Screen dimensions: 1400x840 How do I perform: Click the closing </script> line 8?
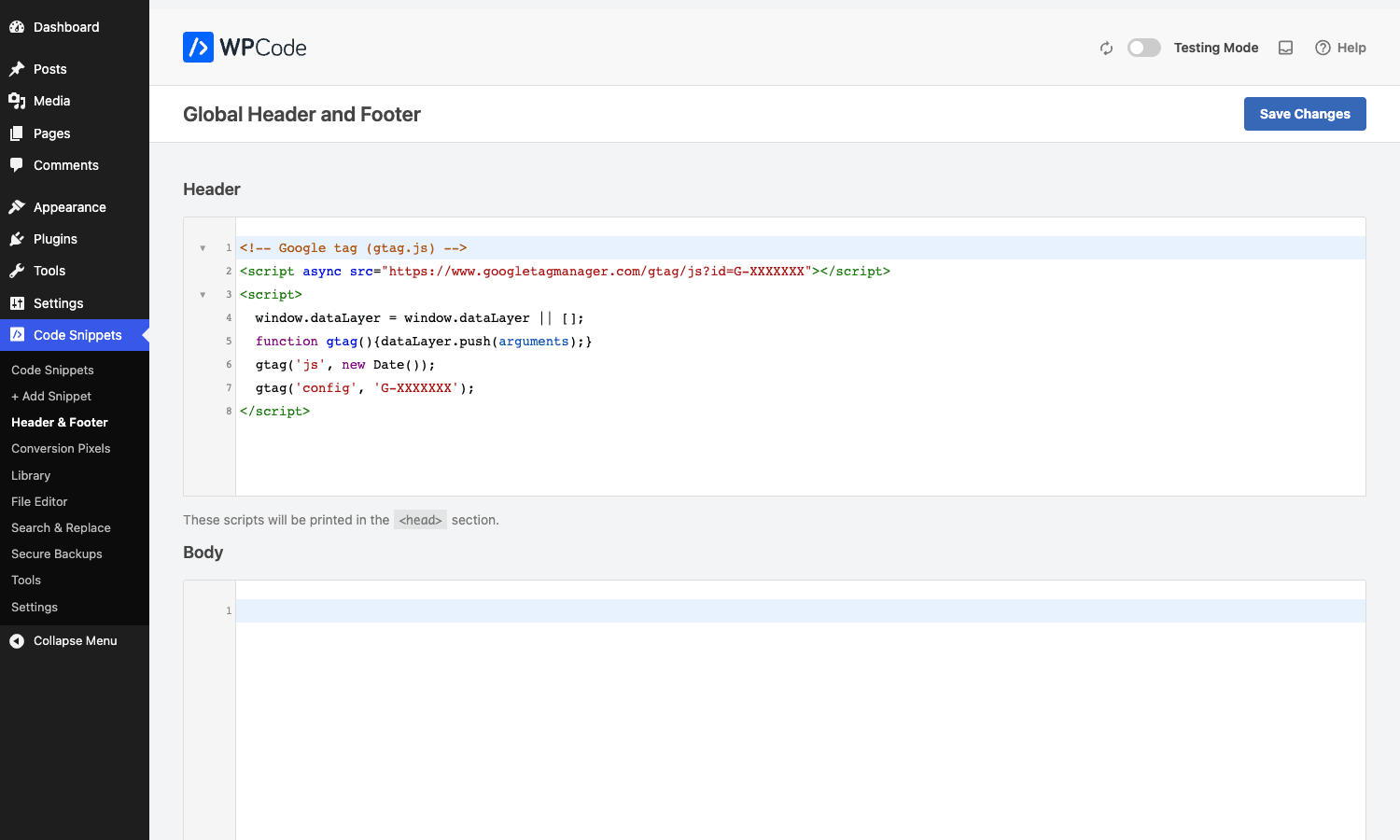click(x=274, y=412)
